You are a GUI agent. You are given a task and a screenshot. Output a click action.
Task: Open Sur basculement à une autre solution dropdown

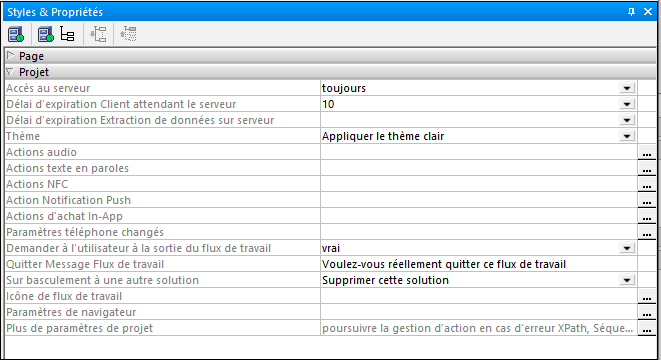click(627, 280)
